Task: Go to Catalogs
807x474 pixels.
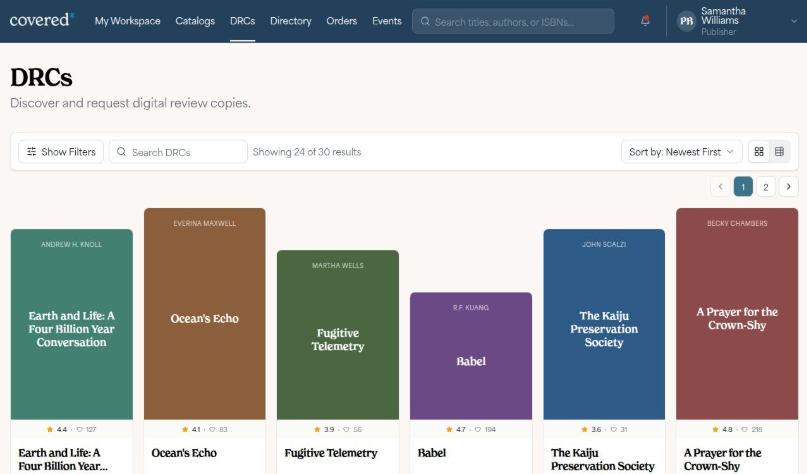Action: point(195,21)
